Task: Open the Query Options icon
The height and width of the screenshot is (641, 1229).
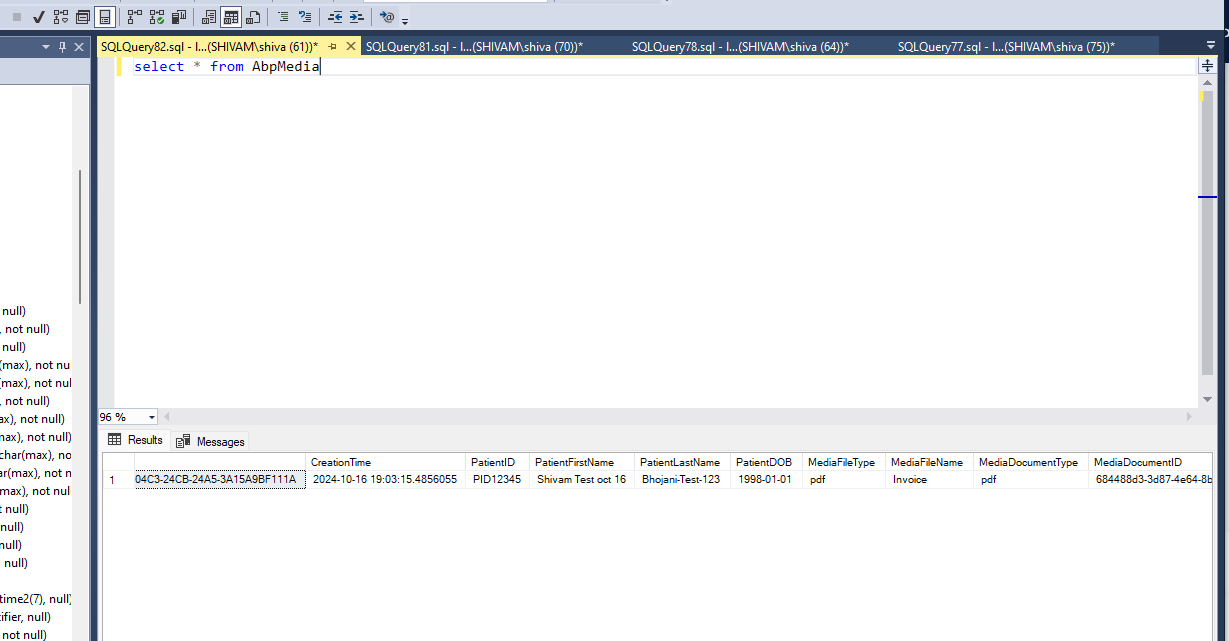Action: click(x=83, y=17)
